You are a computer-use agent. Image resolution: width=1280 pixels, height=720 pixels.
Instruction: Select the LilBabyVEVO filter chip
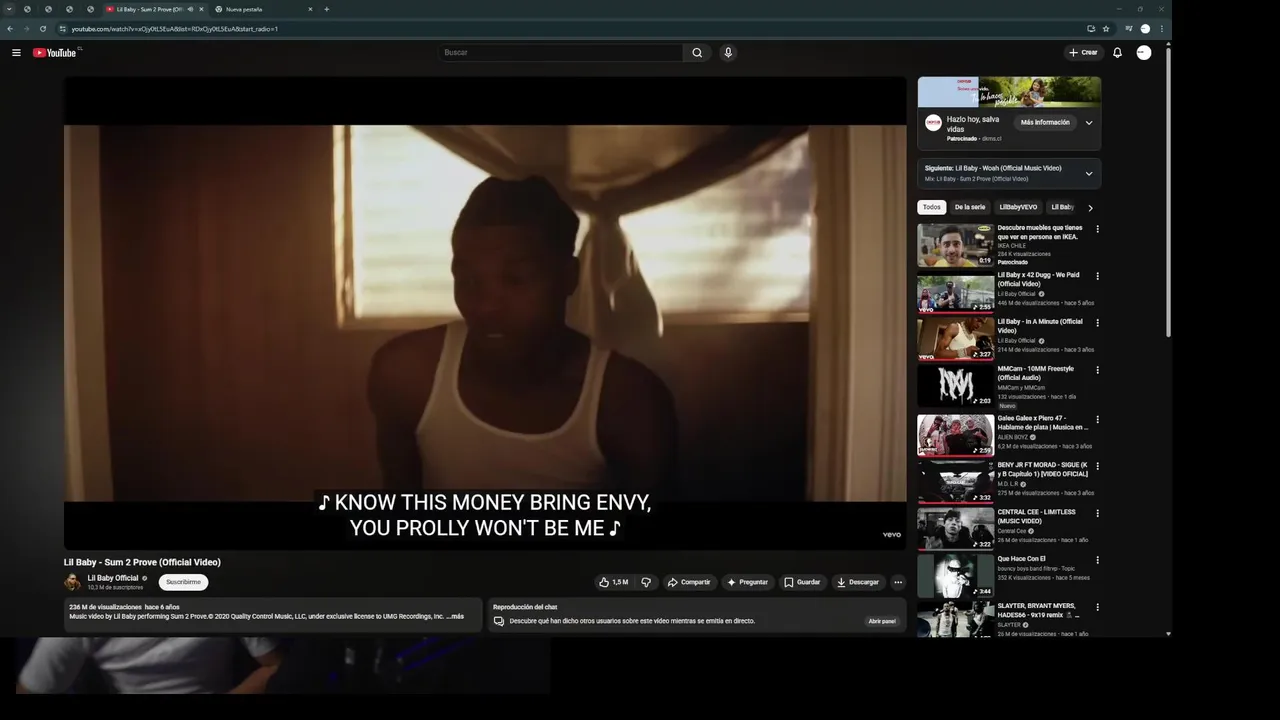point(1018,207)
